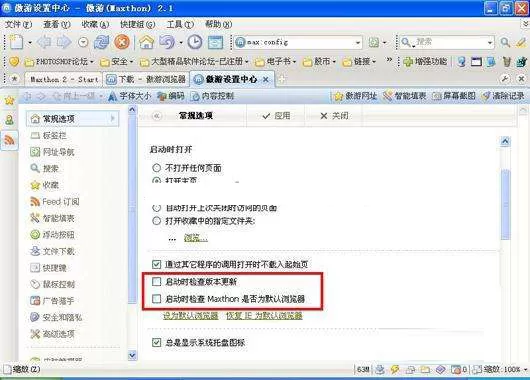The width and height of the screenshot is (530, 380).
Task: Open the 帮助(H) menu
Action: 219,24
